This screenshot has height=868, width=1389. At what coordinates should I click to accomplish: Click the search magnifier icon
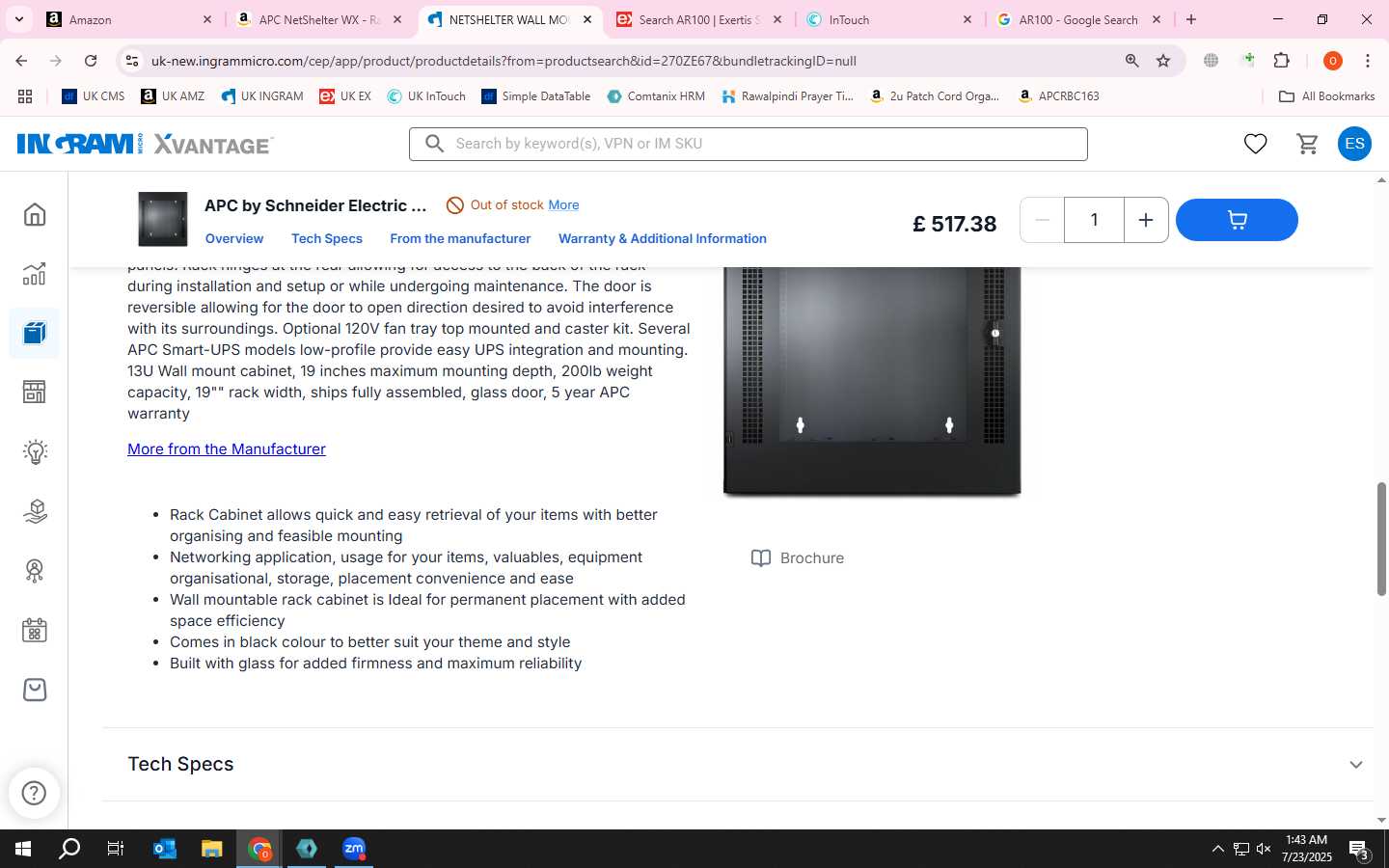pyautogui.click(x=435, y=144)
